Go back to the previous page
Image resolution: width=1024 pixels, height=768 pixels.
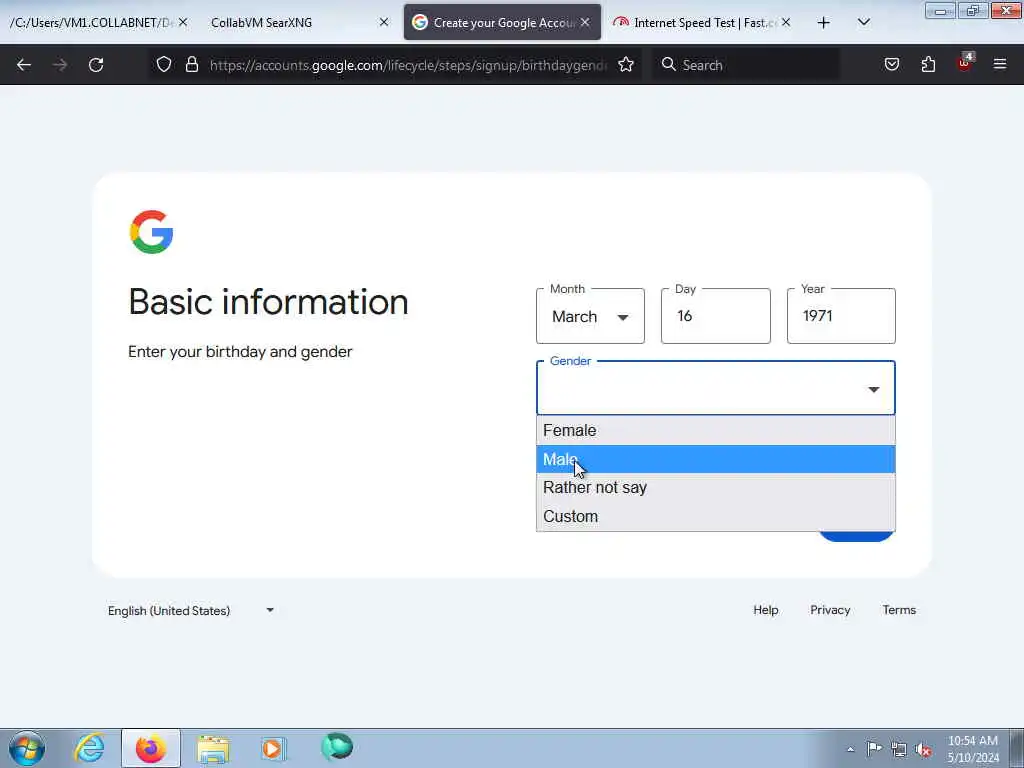(x=24, y=65)
